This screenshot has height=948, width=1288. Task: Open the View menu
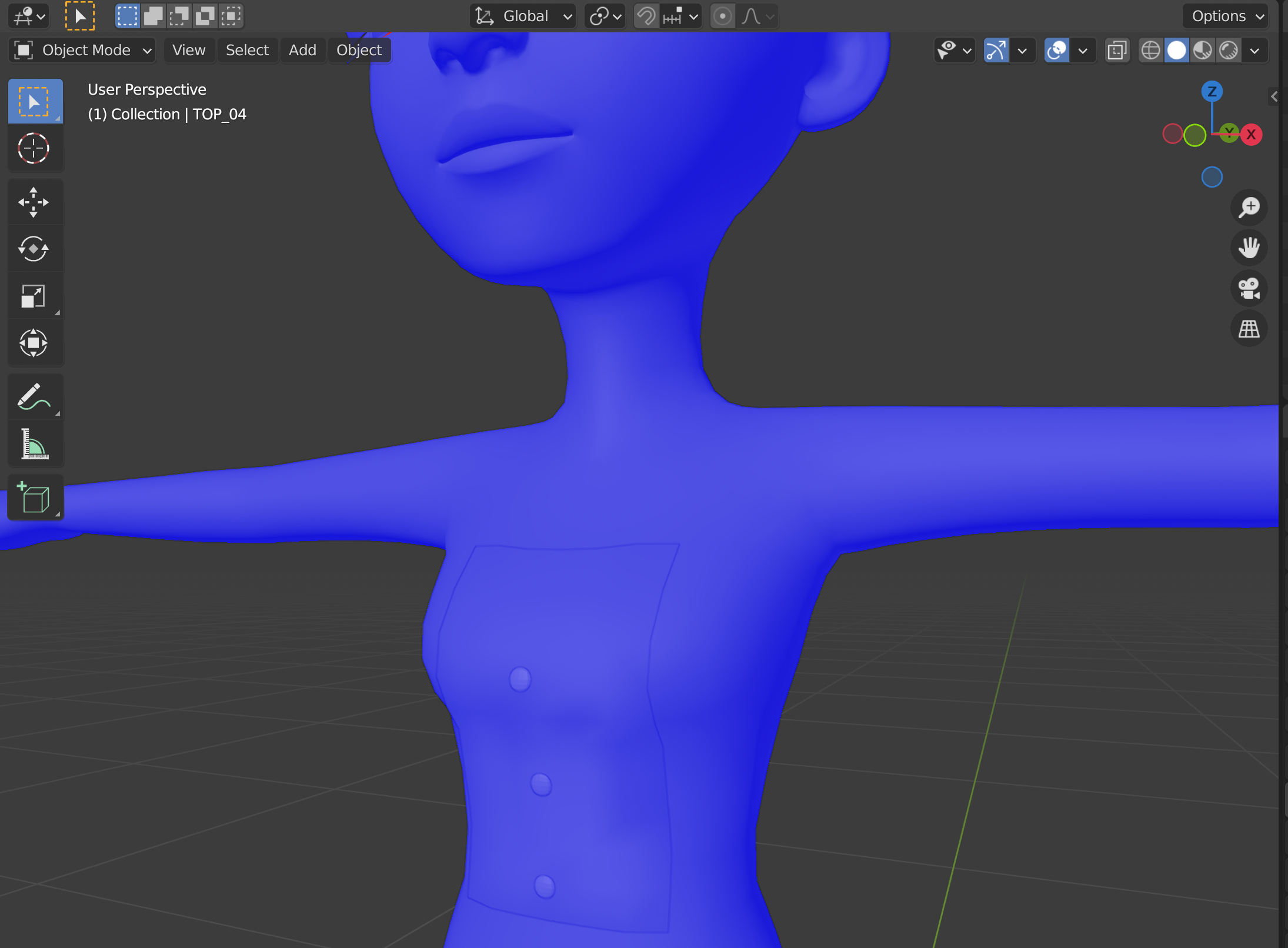click(189, 51)
